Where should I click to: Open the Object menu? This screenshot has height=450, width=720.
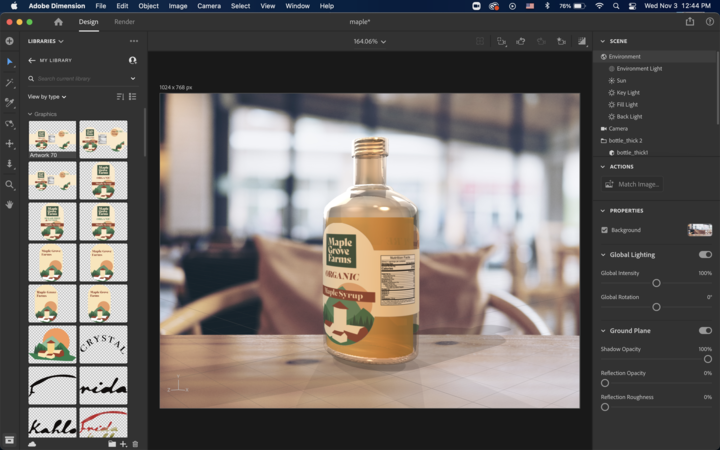tap(148, 6)
